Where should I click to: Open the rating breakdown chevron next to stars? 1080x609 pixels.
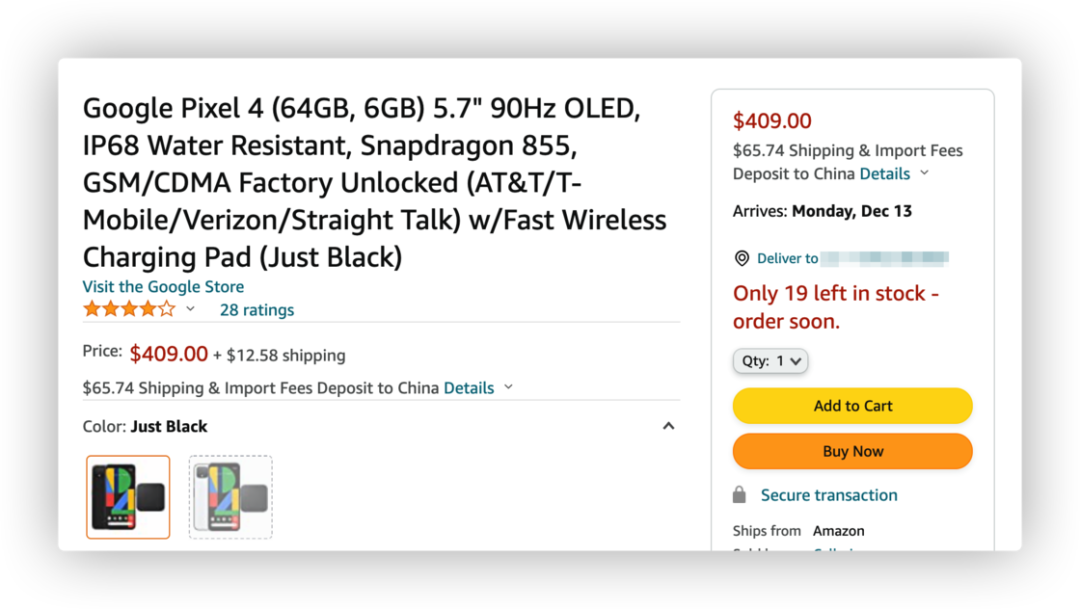[190, 309]
